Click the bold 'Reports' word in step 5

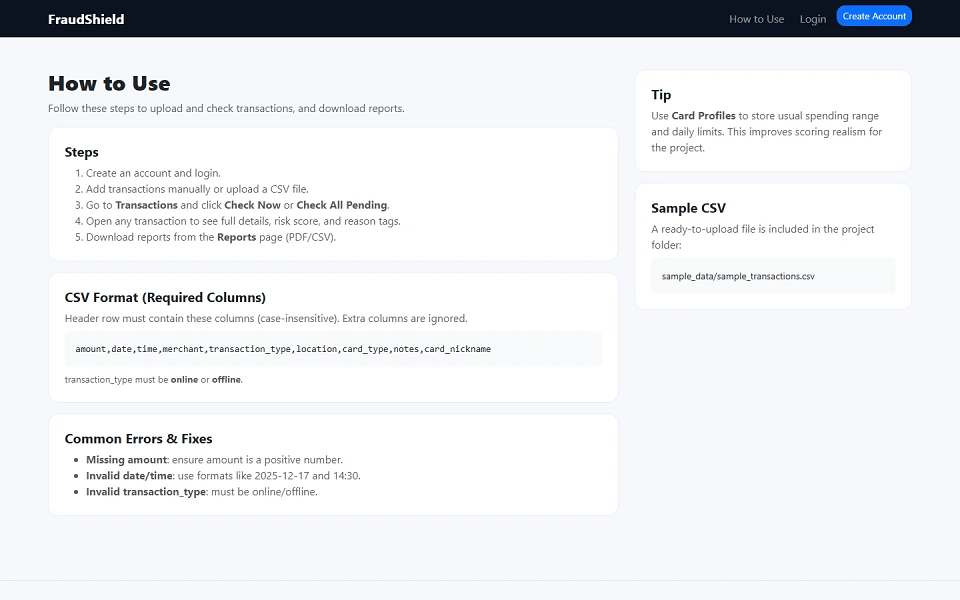pyautogui.click(x=236, y=237)
